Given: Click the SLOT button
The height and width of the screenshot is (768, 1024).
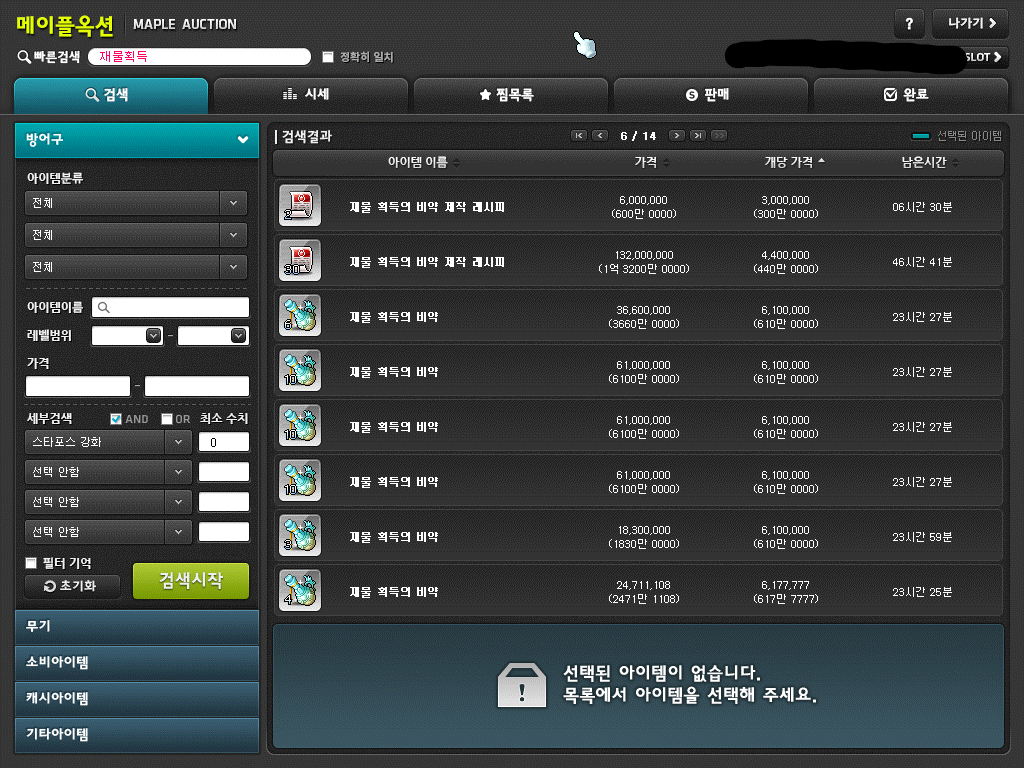Looking at the screenshot, I should (x=984, y=57).
